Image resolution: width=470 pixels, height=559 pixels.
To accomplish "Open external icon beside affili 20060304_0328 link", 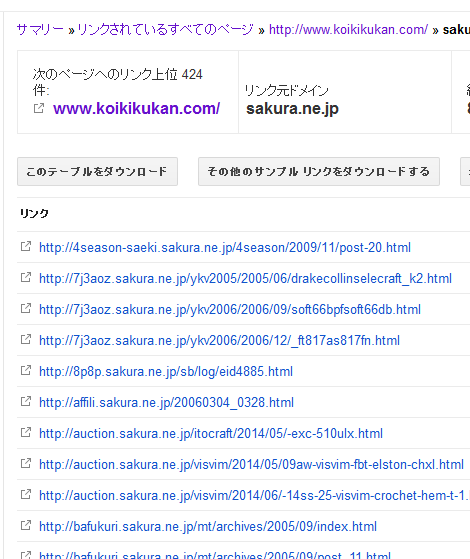I will [x=26, y=401].
